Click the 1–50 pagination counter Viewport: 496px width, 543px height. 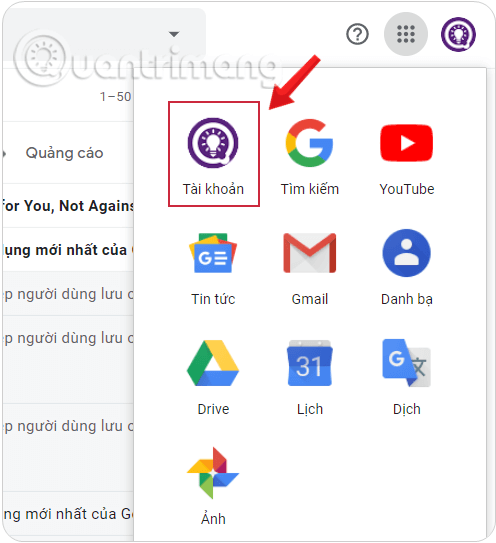pyautogui.click(x=115, y=97)
